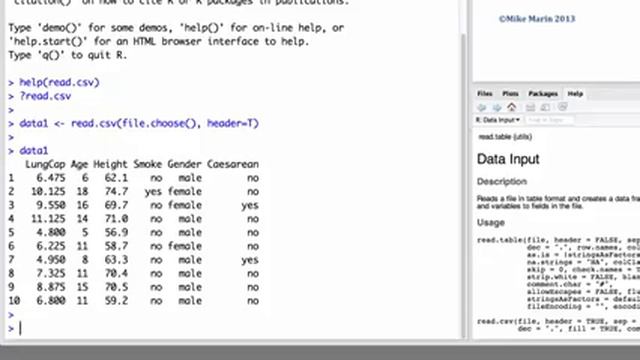
Task: Click LungCap value 9.550 in row 3
Action: pos(51,205)
